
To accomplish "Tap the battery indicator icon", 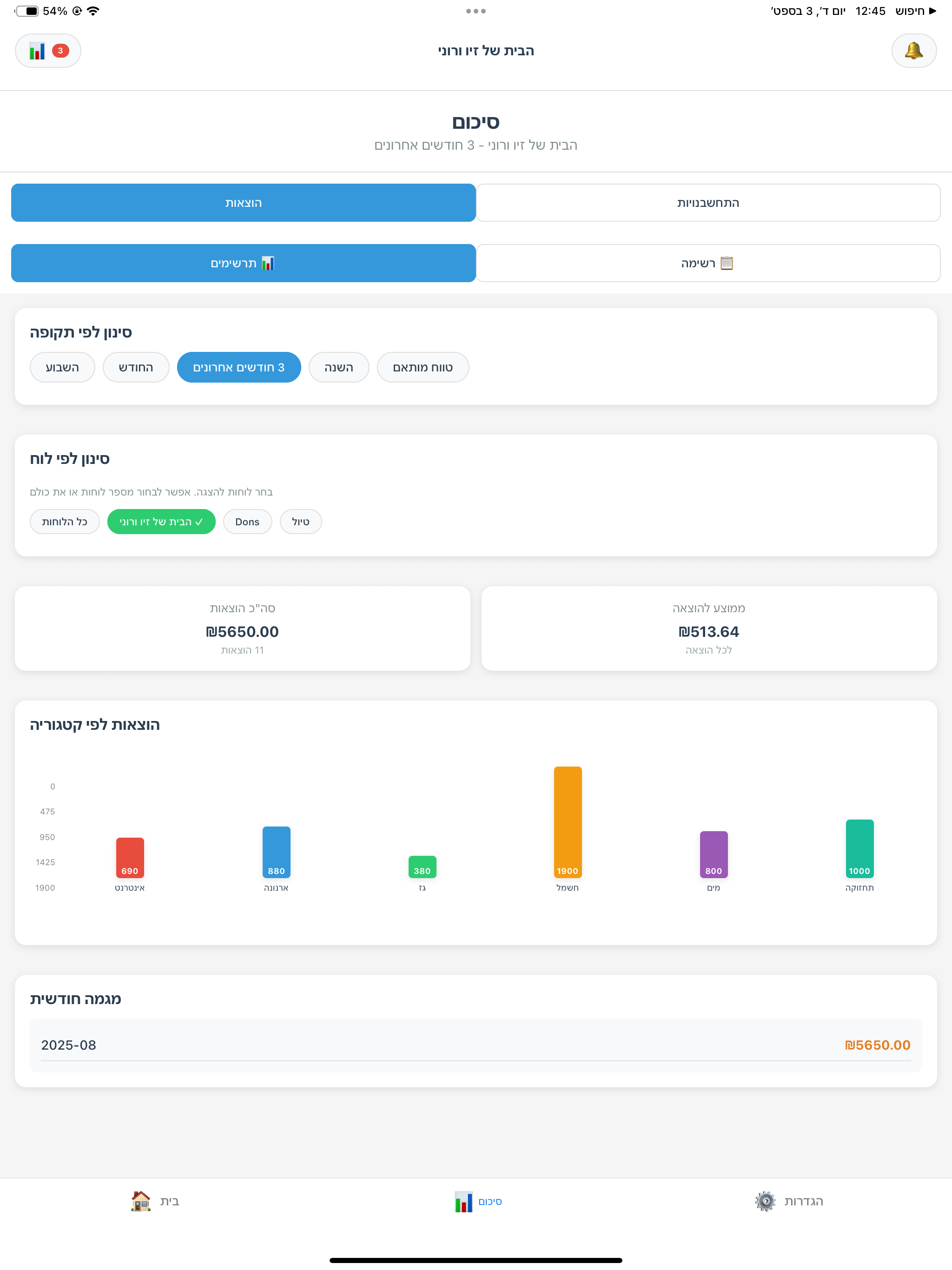I will pos(26,11).
